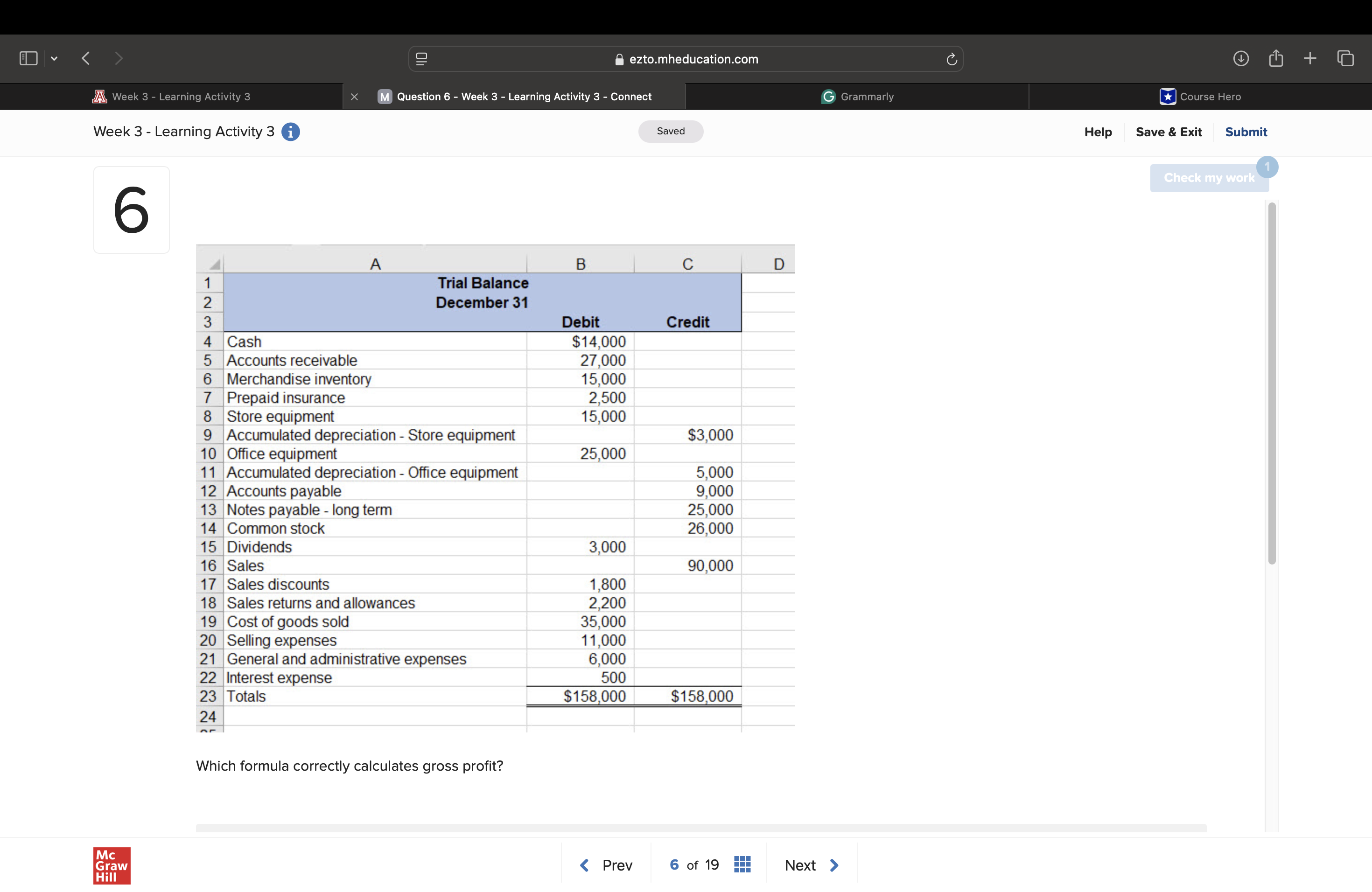This screenshot has width=1372, height=892.
Task: Add a new tab with plus icon
Action: click(x=1310, y=58)
